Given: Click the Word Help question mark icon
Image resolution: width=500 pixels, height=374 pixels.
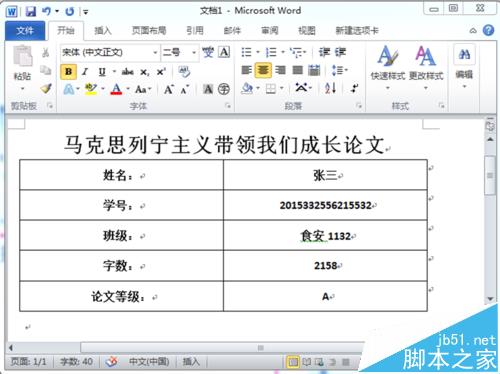Looking at the screenshot, I should [488, 30].
